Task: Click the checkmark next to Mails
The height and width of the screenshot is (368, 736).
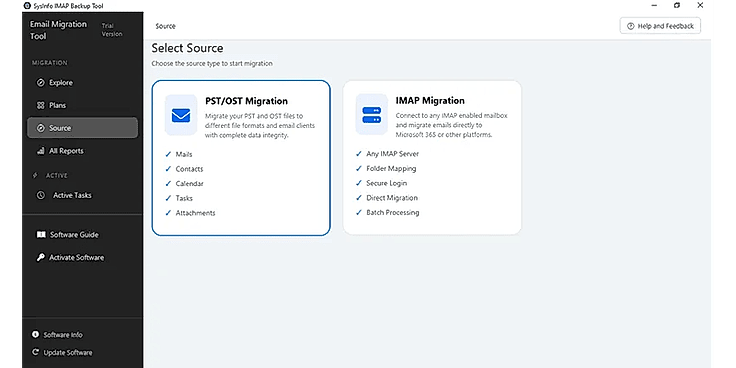Action: point(168,154)
